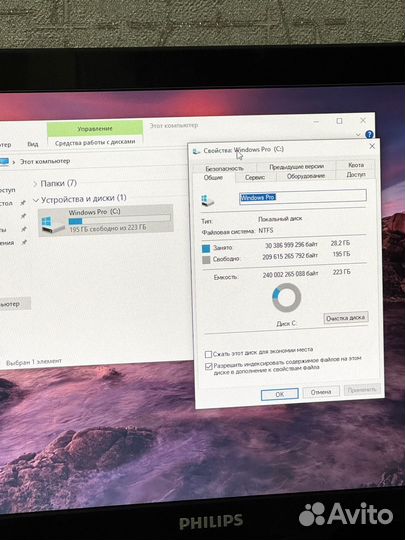Open the Доступ tab
Screen dimensions: 405x540
[356, 174]
